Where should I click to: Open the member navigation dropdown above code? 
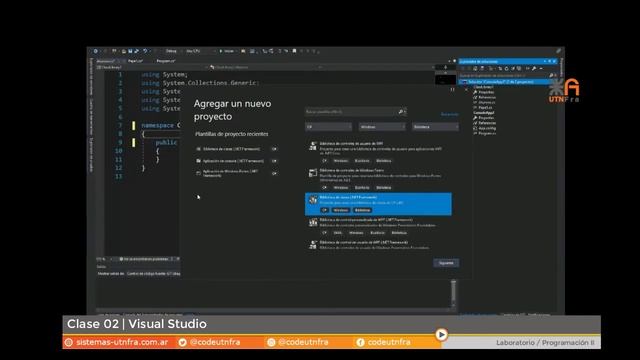265,67
